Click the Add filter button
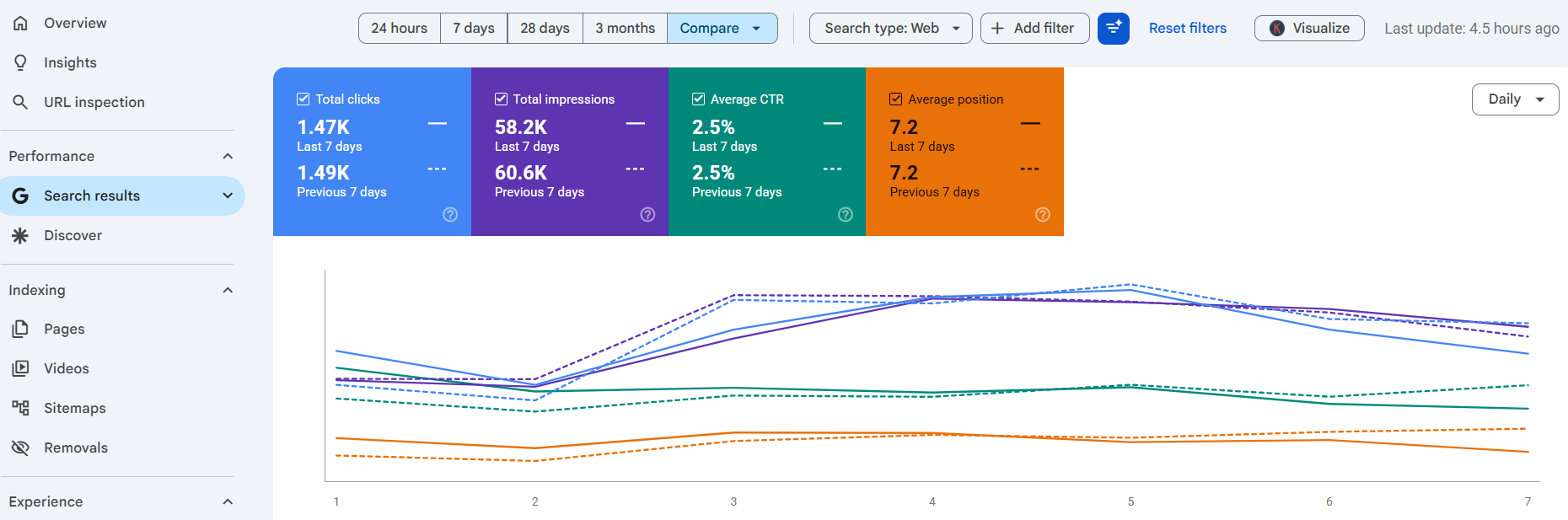The width and height of the screenshot is (1568, 520). click(x=1034, y=29)
